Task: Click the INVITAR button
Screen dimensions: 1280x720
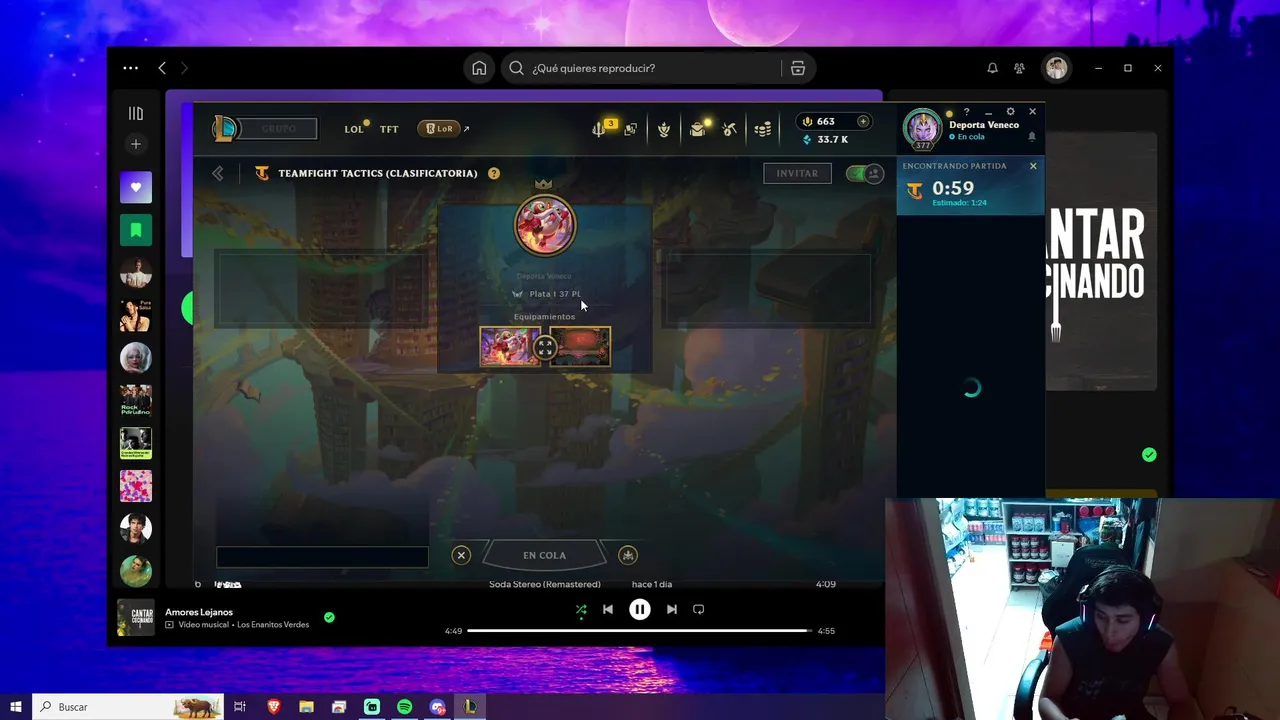Action: click(x=797, y=173)
